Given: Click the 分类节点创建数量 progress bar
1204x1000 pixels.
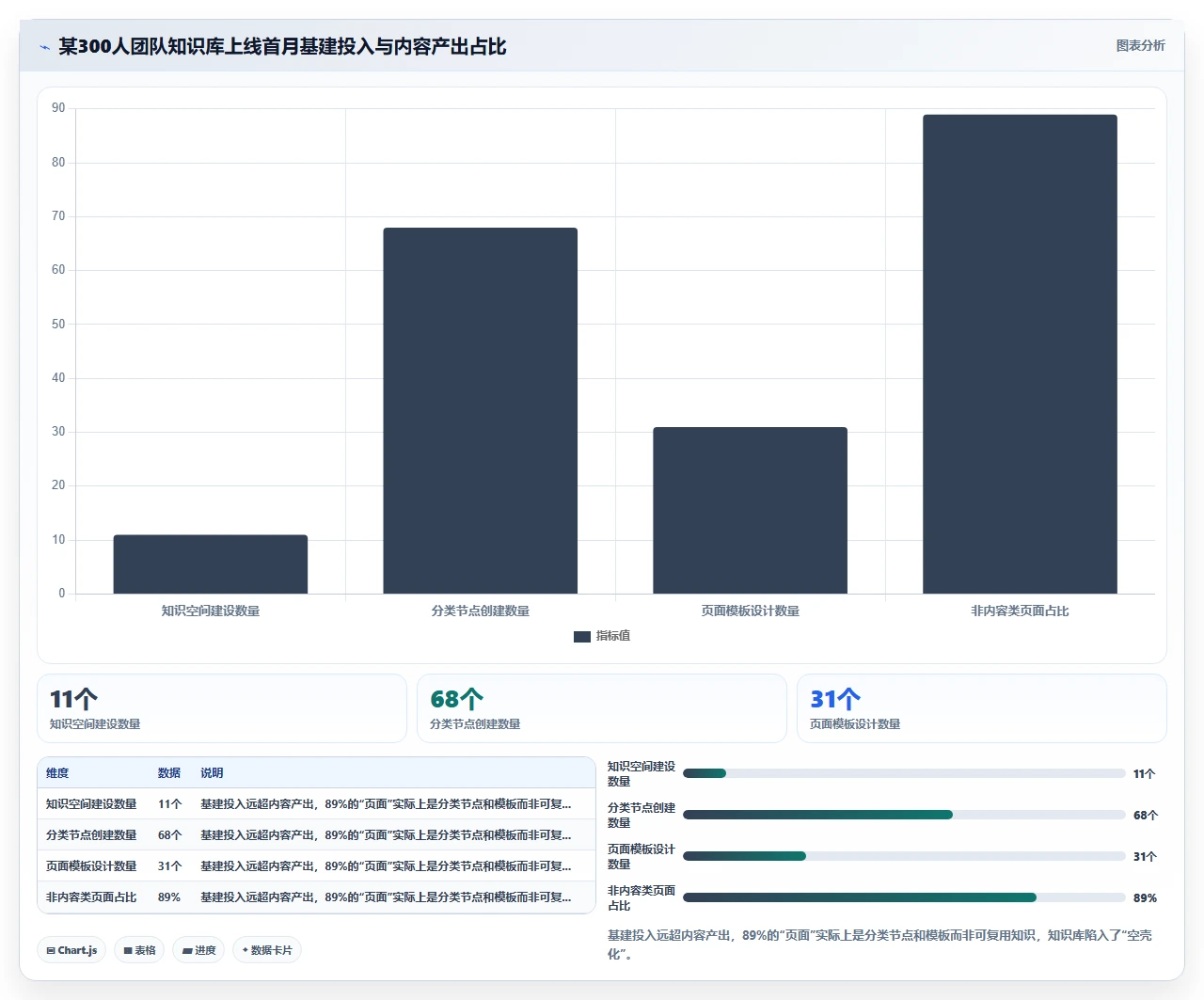Looking at the screenshot, I should (x=904, y=816).
